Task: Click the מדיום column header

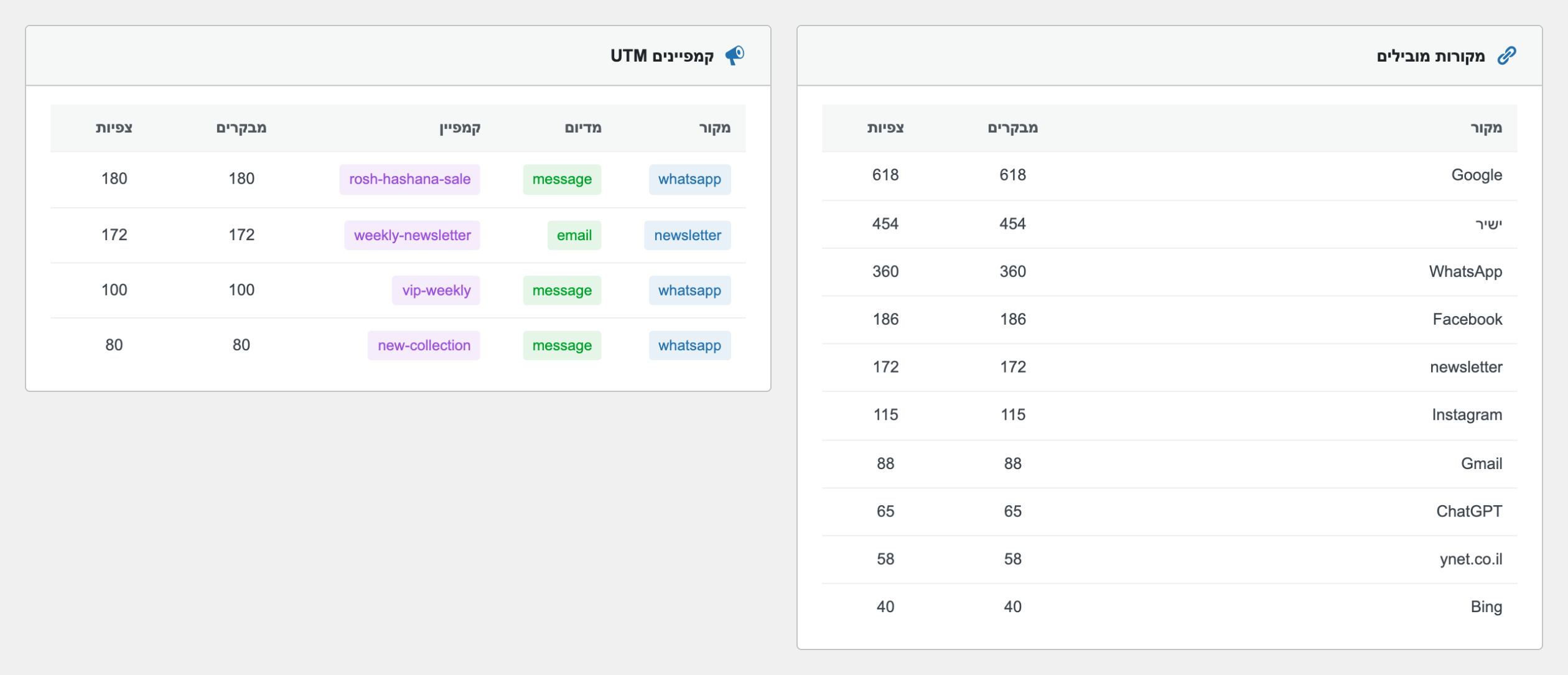Action: [x=583, y=128]
